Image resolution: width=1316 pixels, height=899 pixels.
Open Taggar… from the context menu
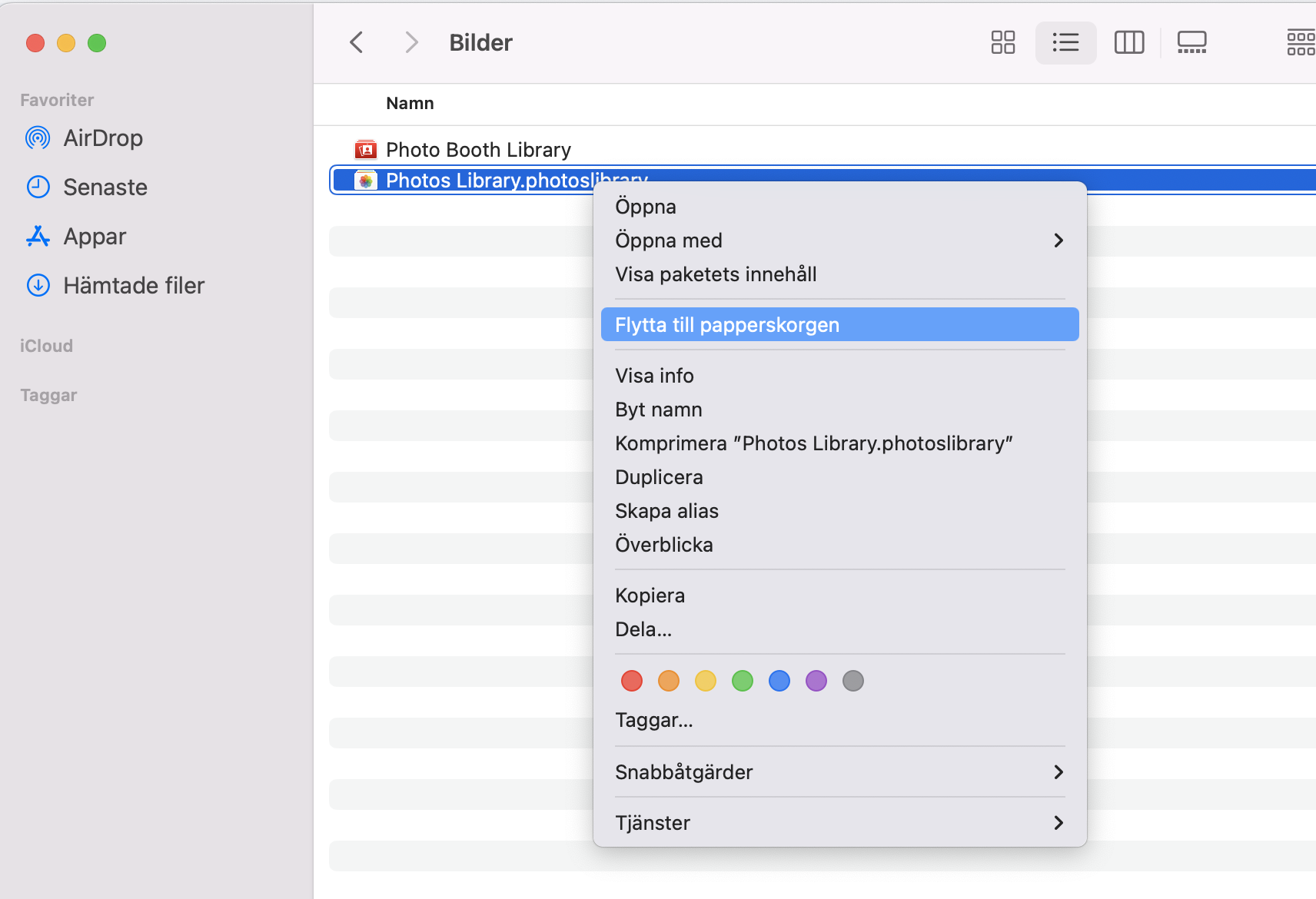coord(839,720)
